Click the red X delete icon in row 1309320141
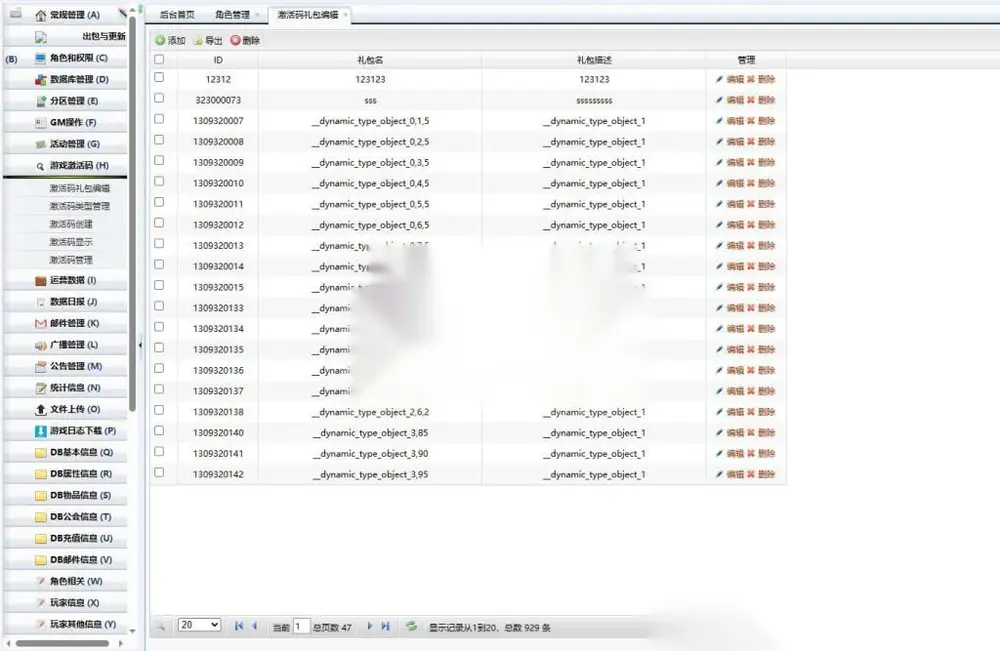This screenshot has height=651, width=1000. (x=751, y=453)
